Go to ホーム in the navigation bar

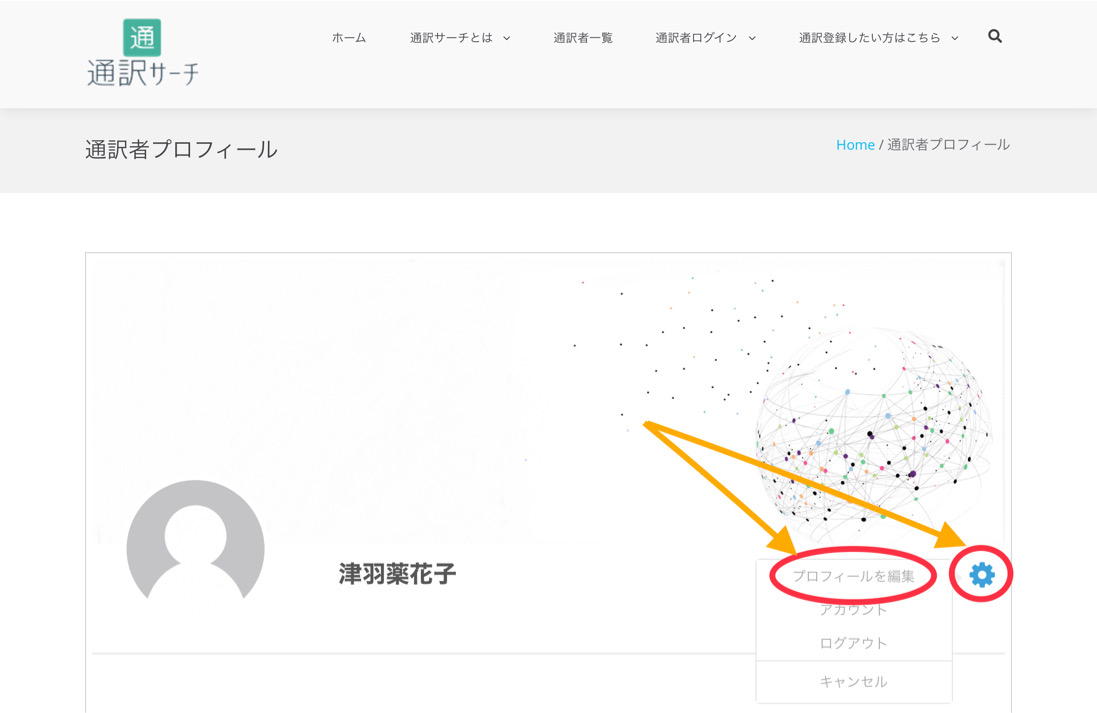[x=349, y=38]
